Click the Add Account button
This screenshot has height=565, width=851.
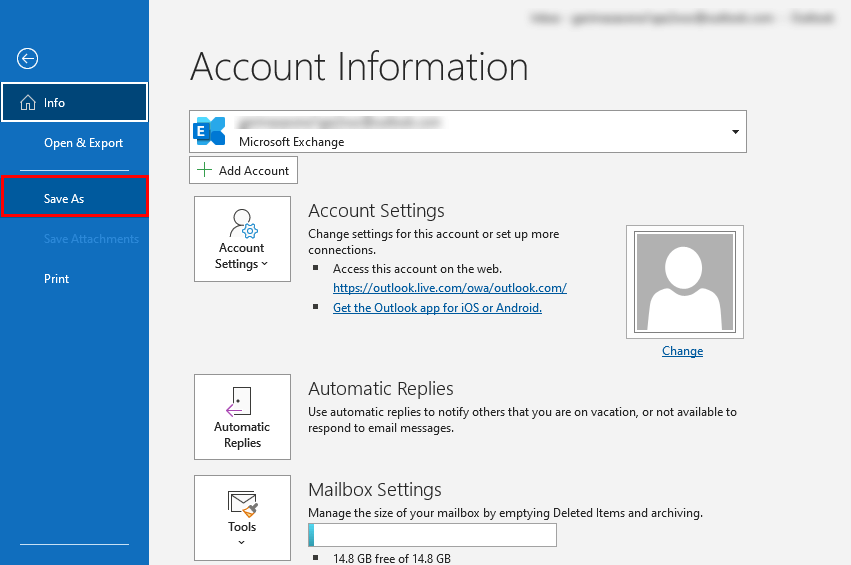(243, 170)
